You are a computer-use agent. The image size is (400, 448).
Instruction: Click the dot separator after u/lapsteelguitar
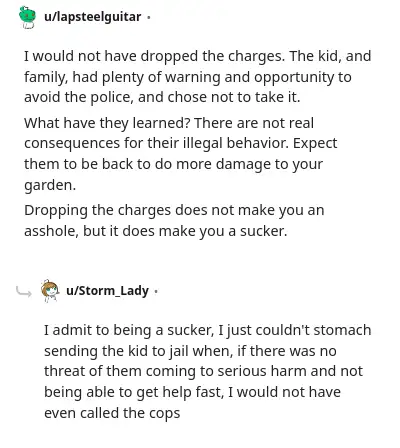[x=149, y=17]
